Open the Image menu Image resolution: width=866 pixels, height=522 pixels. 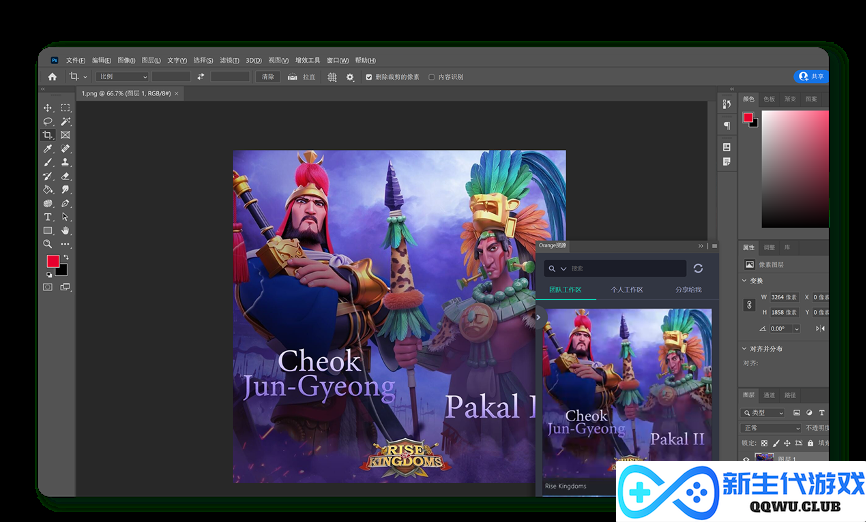(x=126, y=60)
